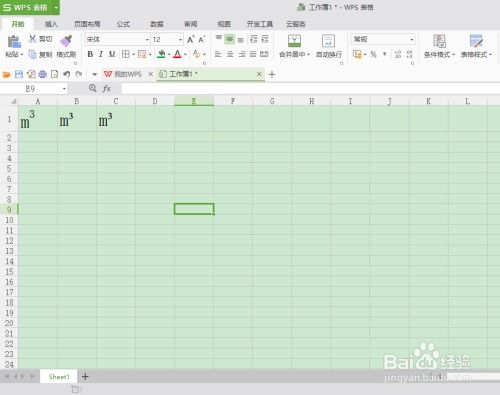Click the open folder icon in quick toolbar

tap(7, 74)
